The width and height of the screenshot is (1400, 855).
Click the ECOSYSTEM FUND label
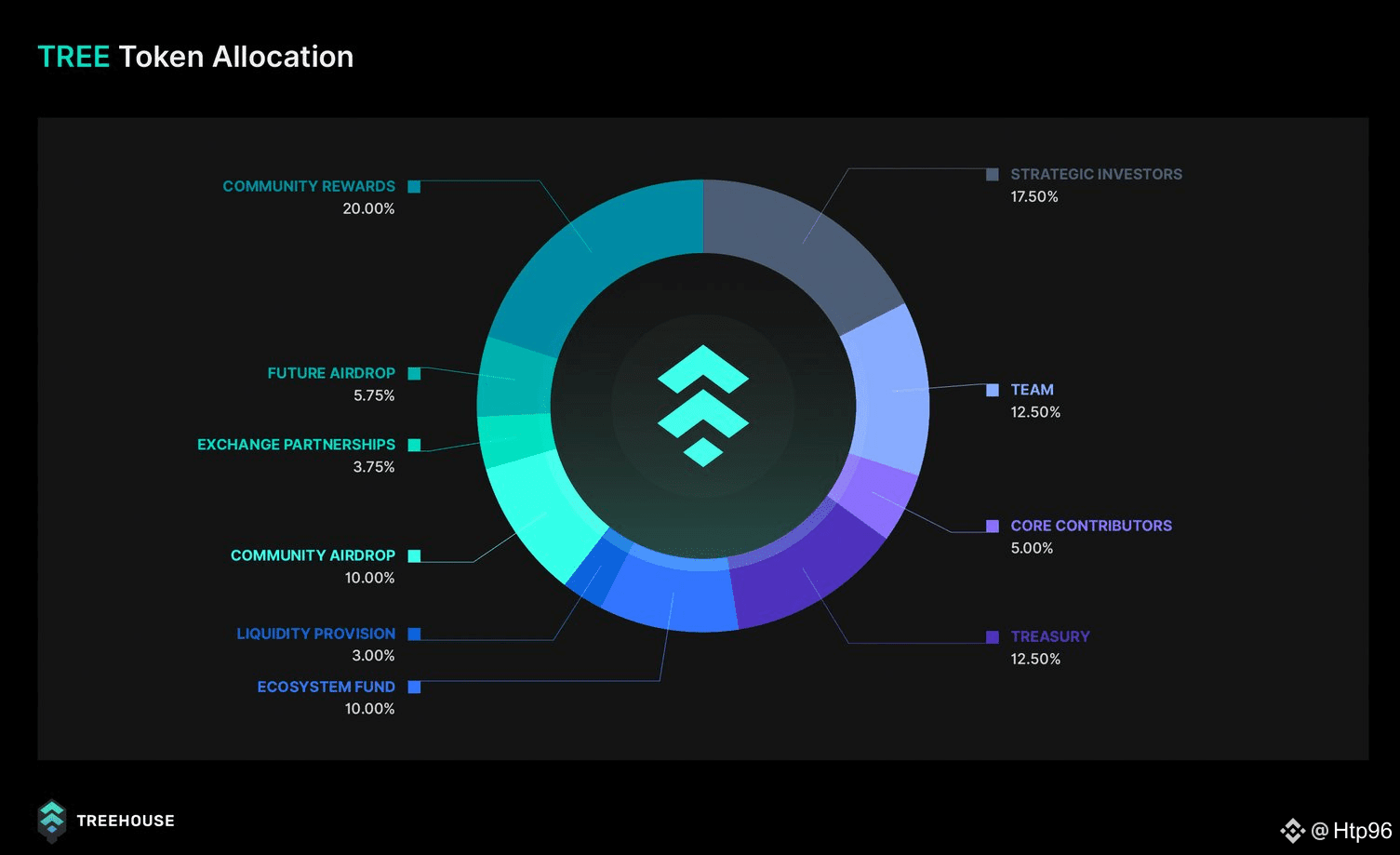327,688
